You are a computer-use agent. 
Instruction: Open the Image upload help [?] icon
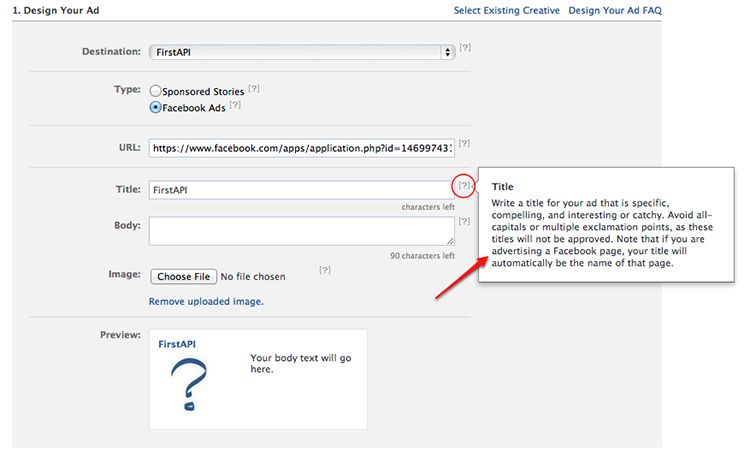click(x=325, y=270)
